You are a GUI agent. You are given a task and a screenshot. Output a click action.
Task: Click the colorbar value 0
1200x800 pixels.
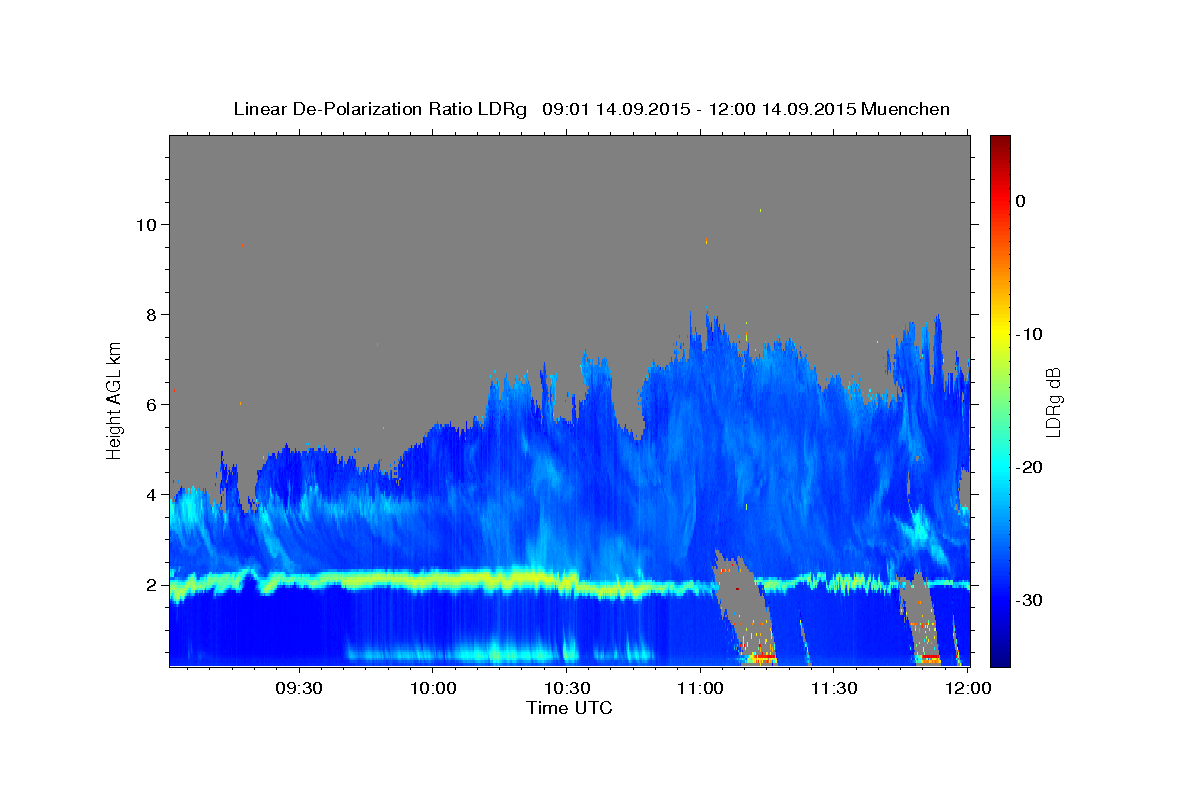pyautogui.click(x=1021, y=201)
